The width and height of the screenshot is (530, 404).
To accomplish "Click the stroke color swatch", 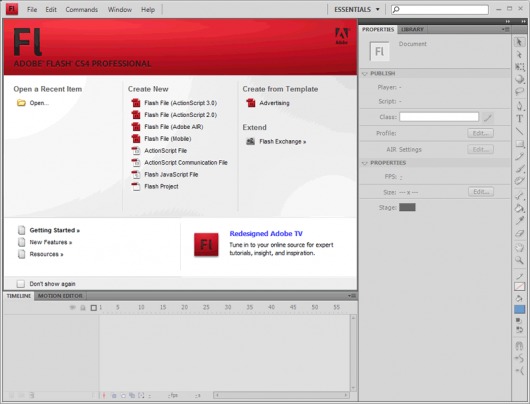I will (520, 287).
